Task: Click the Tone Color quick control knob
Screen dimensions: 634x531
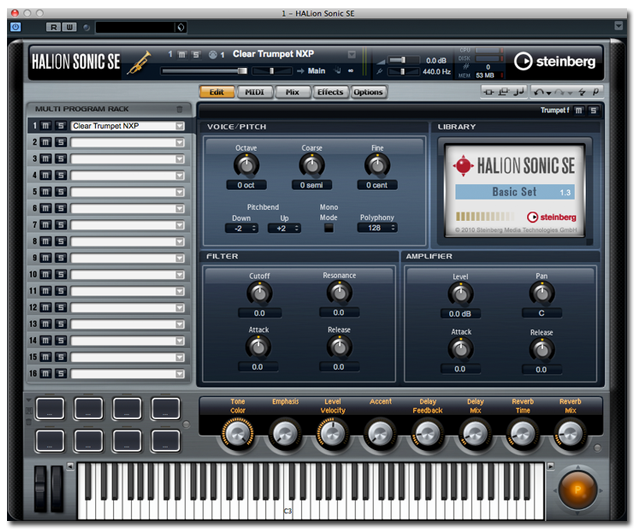Action: tap(238, 434)
